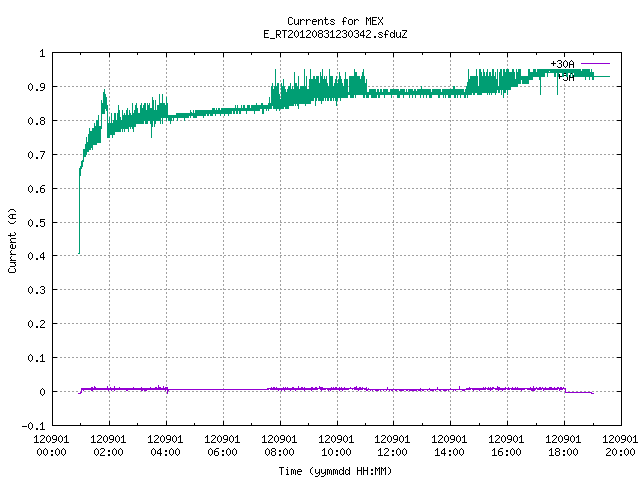Click the green trace peak near 02:00
Viewport: 640px width, 480px height.
click(104, 93)
